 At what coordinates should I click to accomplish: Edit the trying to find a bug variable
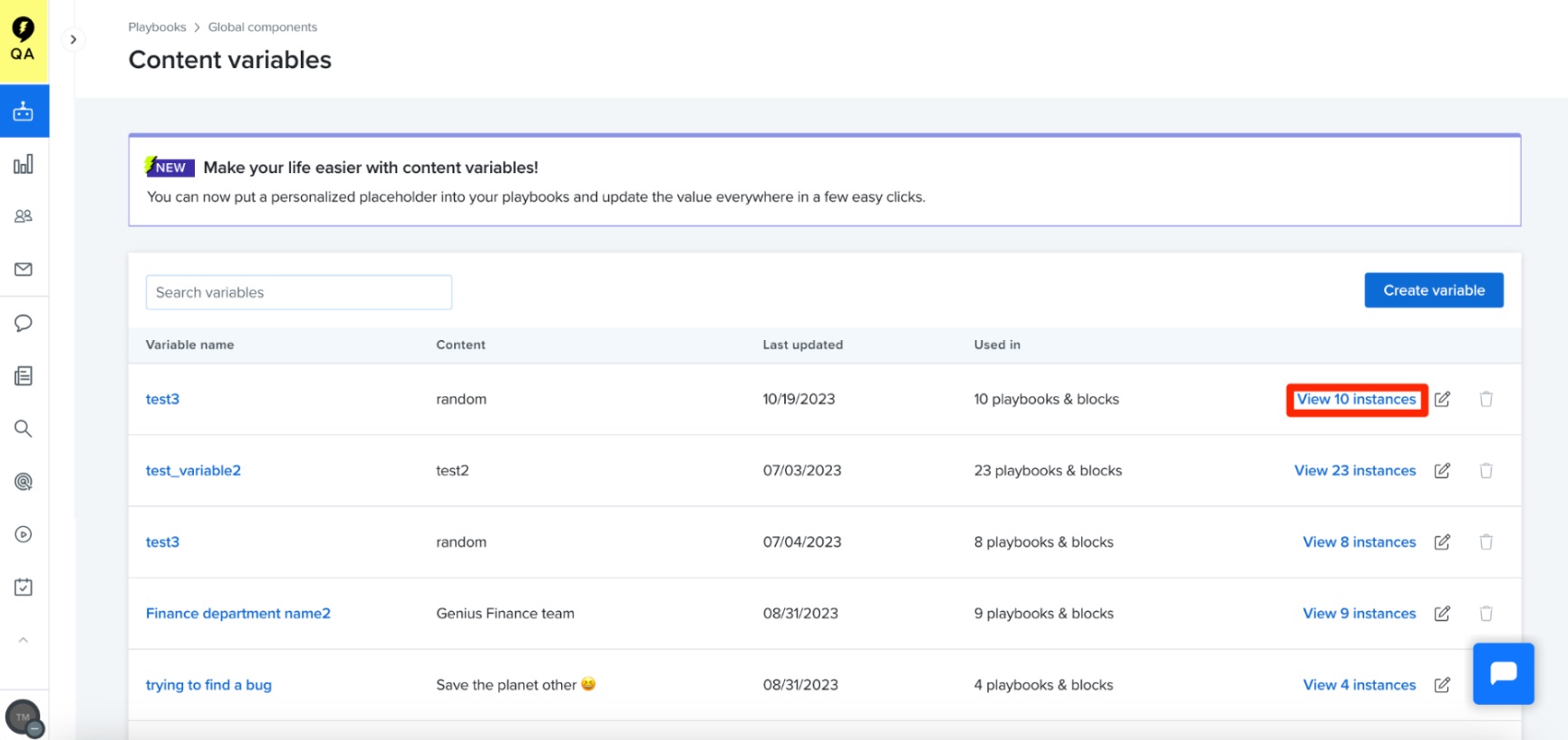pyautogui.click(x=1442, y=685)
